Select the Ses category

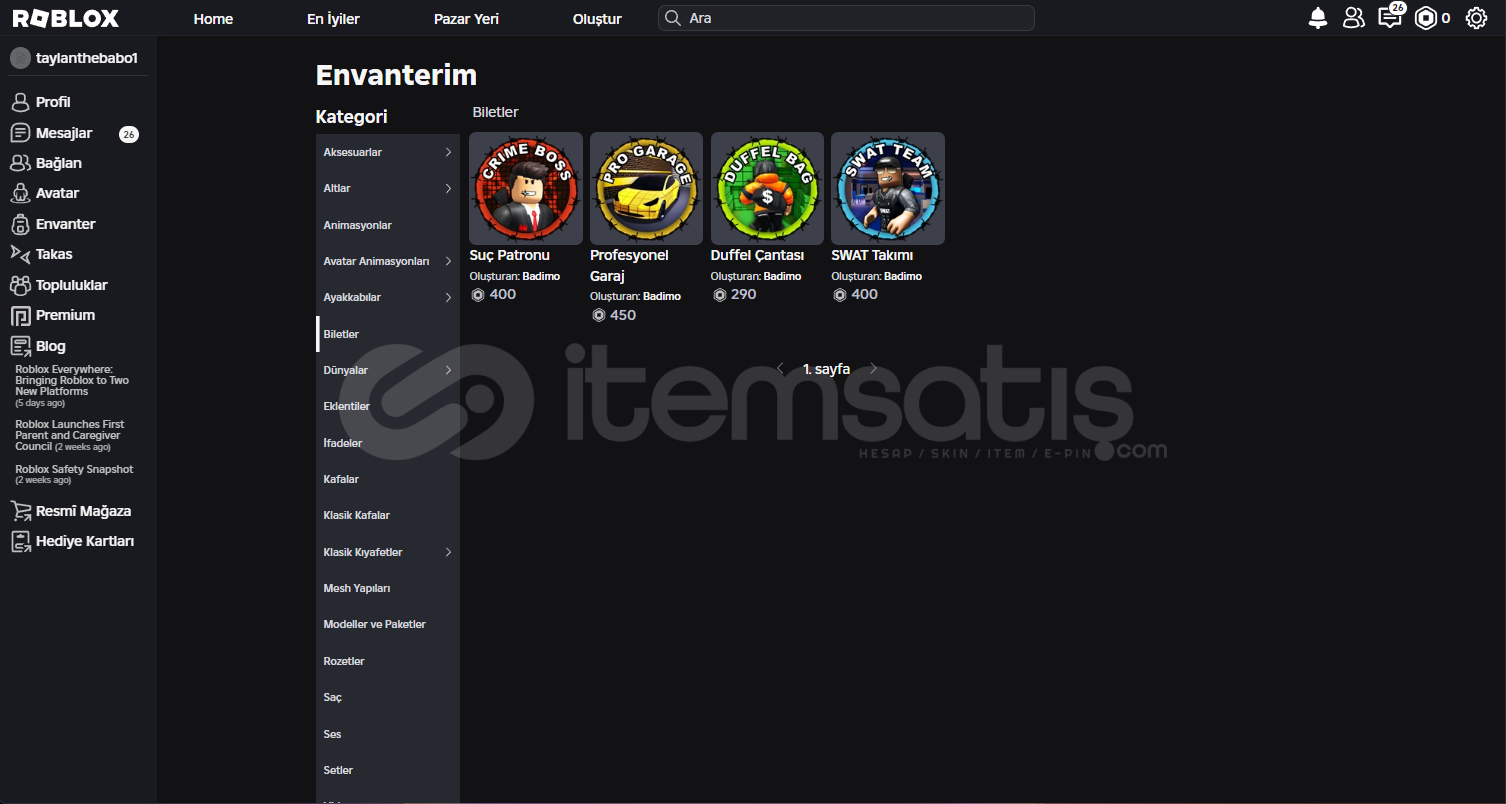388,734
